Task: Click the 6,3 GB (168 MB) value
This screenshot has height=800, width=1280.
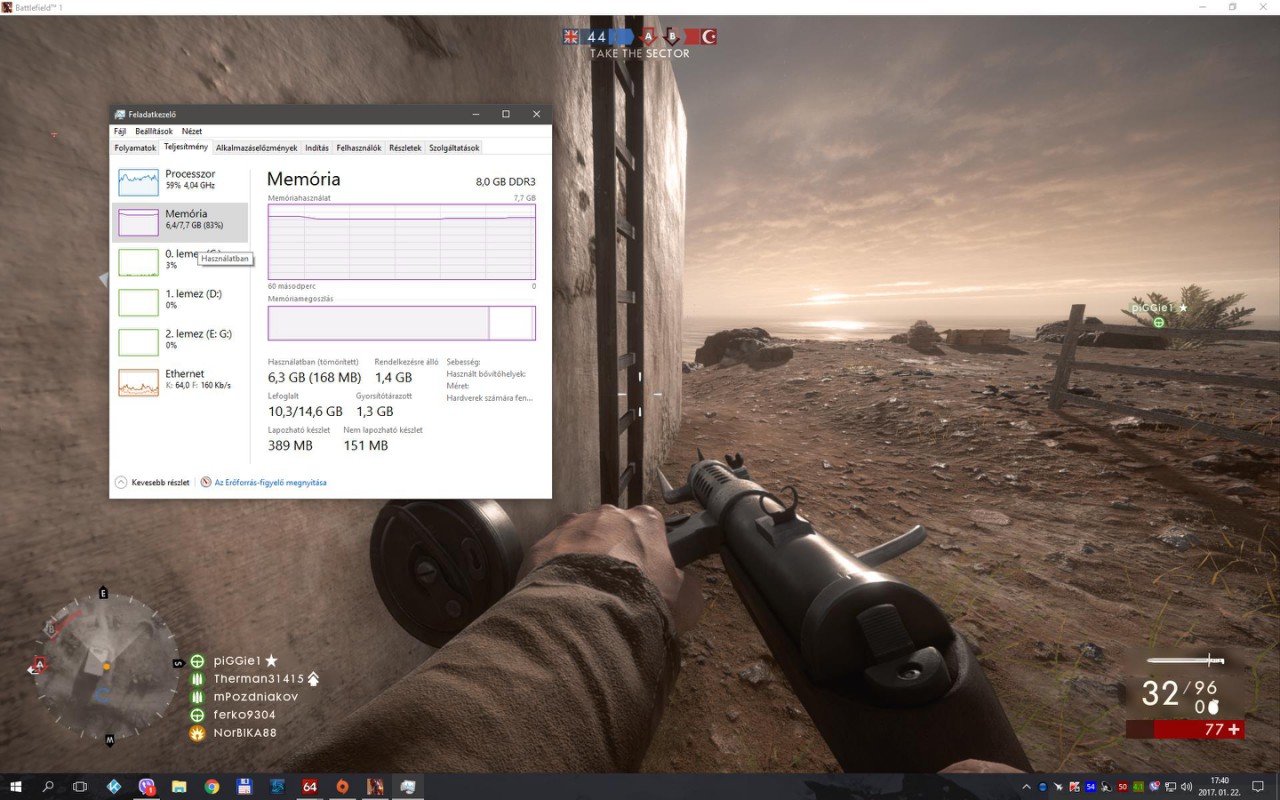Action: (314, 377)
